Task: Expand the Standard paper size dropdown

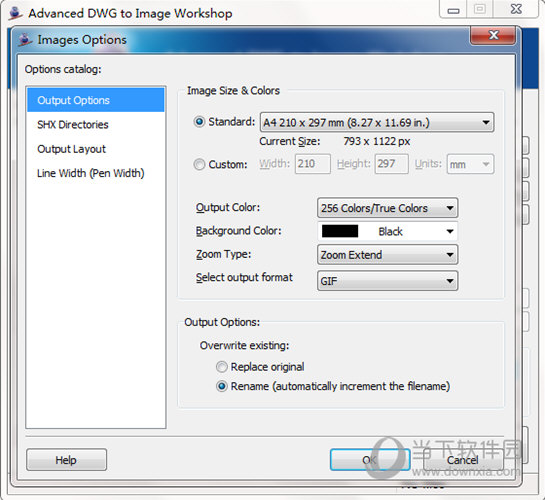Action: click(377, 122)
